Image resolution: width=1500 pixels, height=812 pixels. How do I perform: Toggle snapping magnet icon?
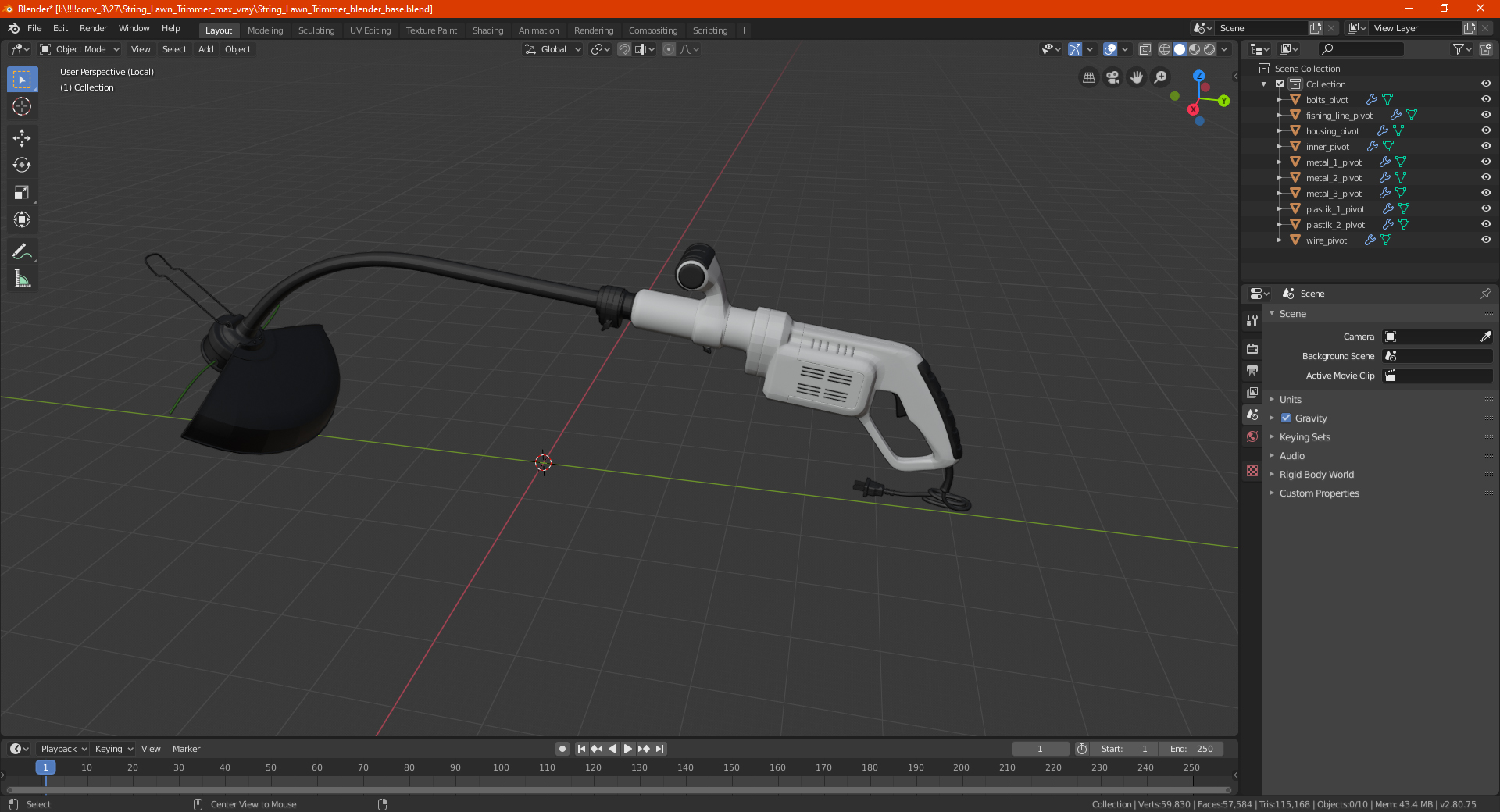click(x=624, y=49)
